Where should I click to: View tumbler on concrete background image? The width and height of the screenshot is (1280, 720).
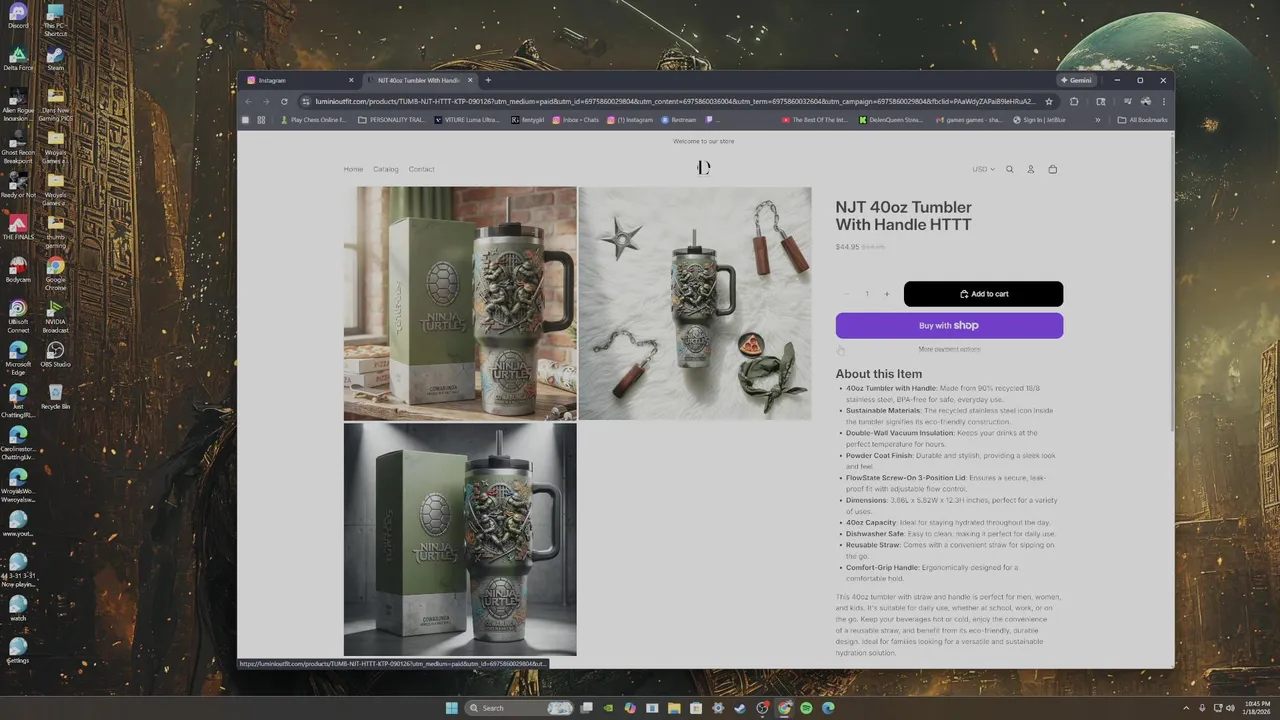click(460, 539)
